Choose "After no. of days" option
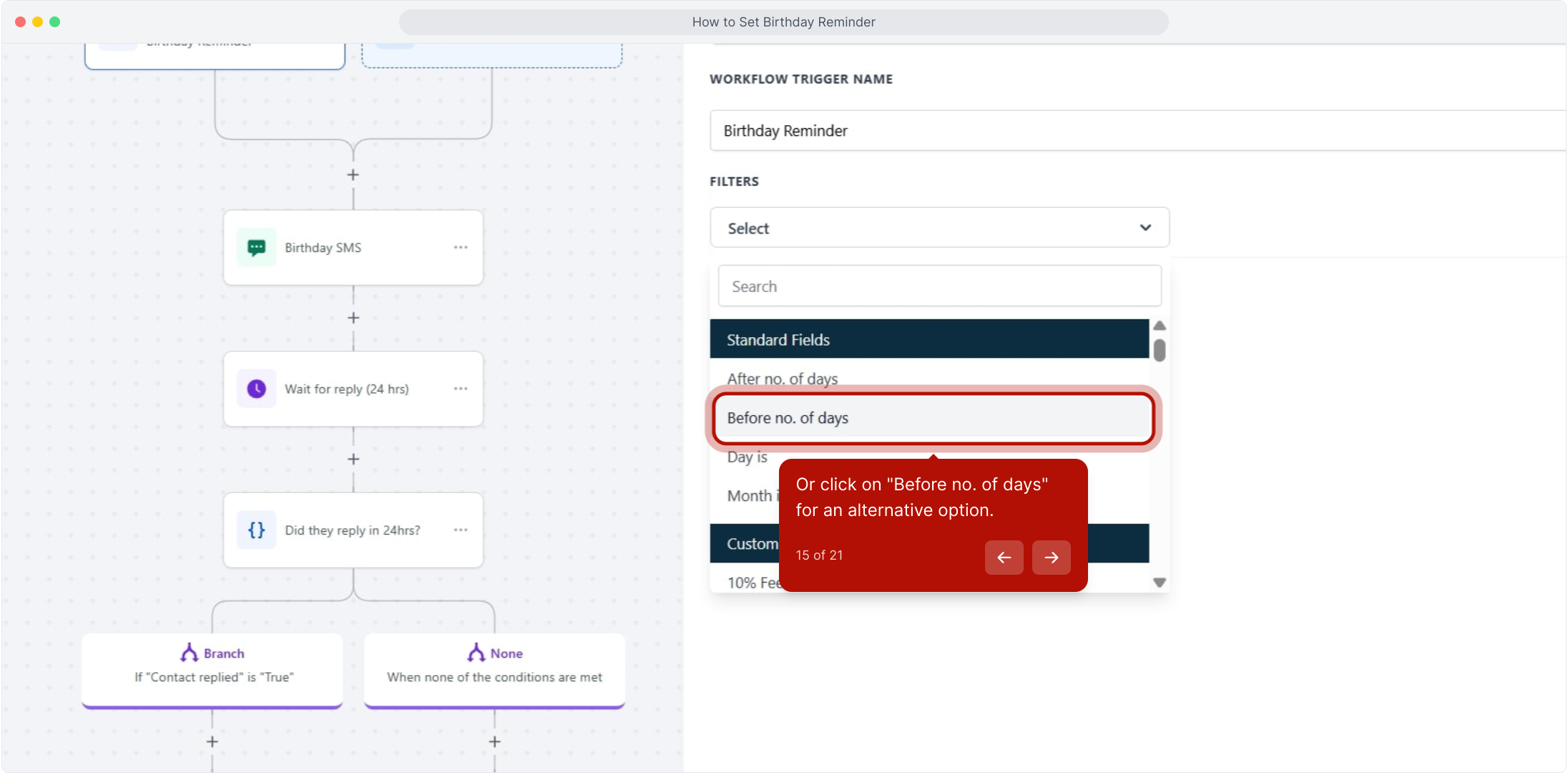1568x773 pixels. 783,378
